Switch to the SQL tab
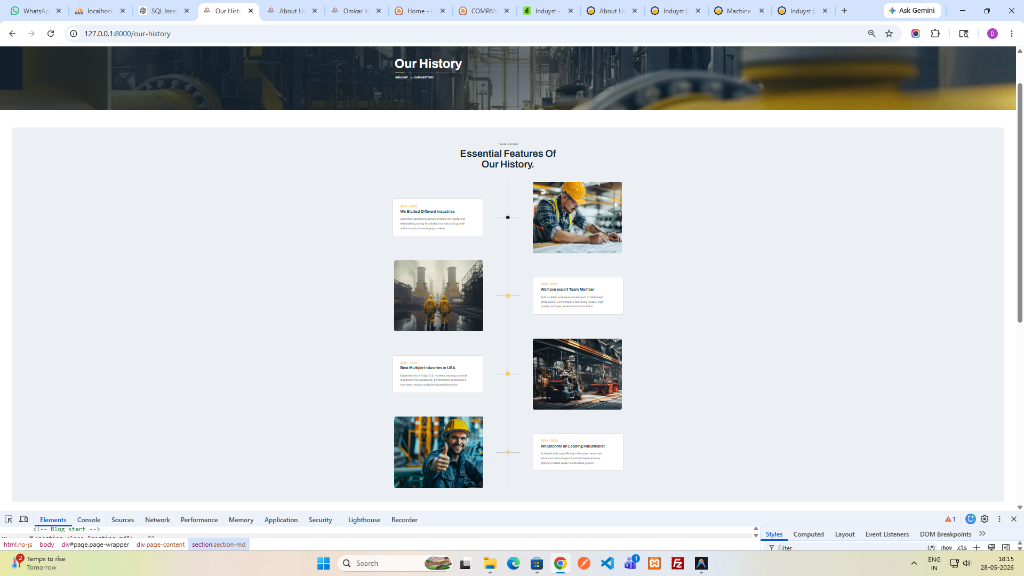 click(x=163, y=10)
